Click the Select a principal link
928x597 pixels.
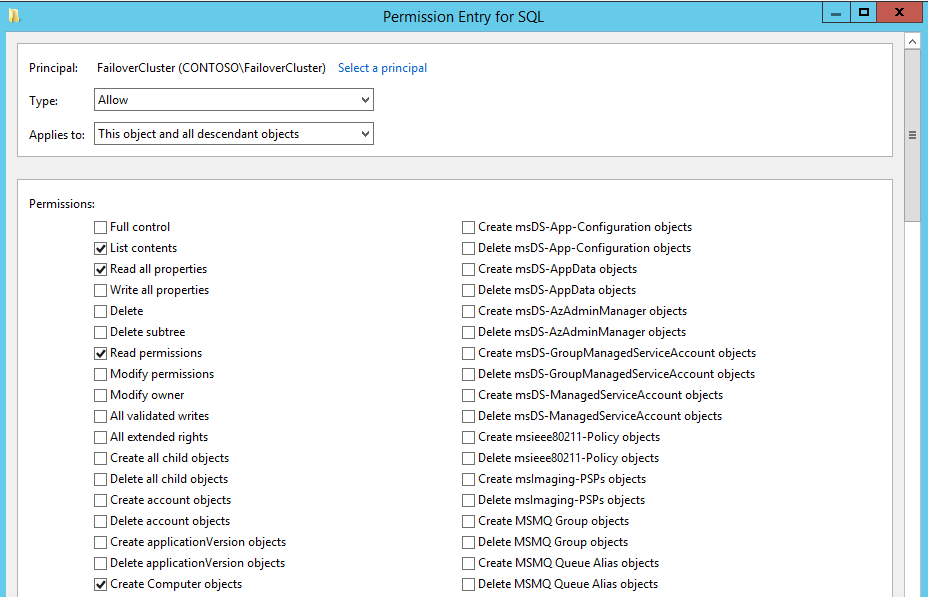[x=382, y=68]
